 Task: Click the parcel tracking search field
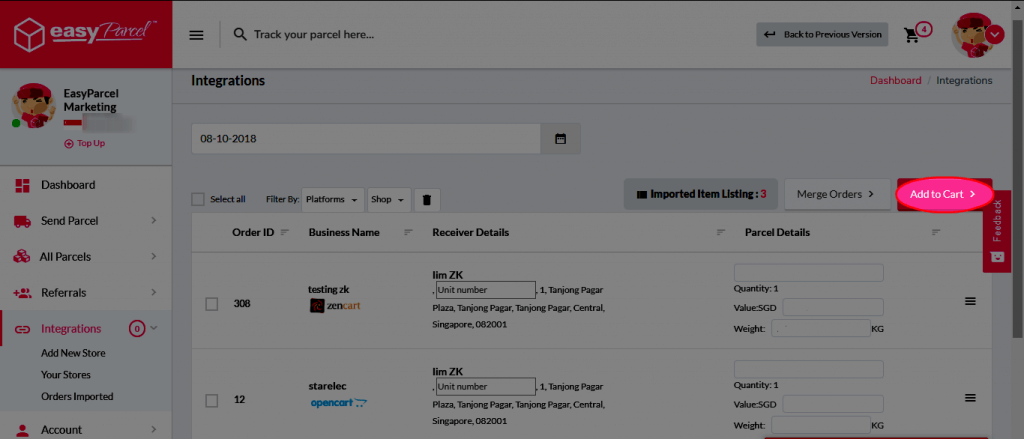point(313,34)
